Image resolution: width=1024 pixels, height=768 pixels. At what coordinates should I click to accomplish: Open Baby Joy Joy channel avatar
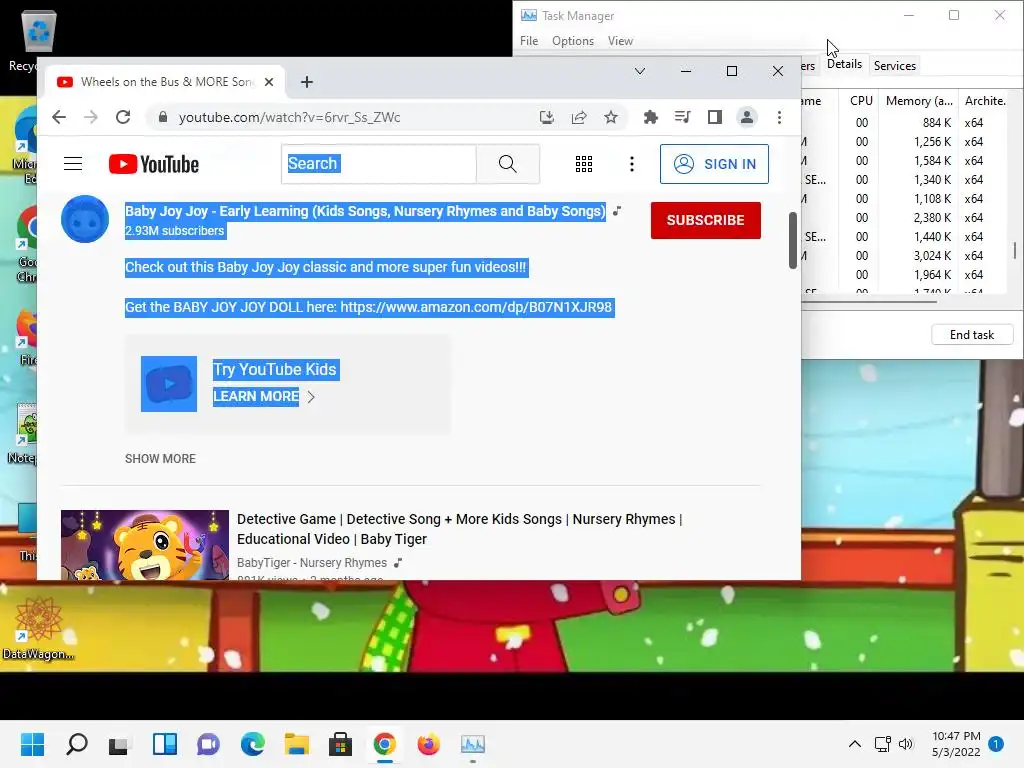(85, 219)
